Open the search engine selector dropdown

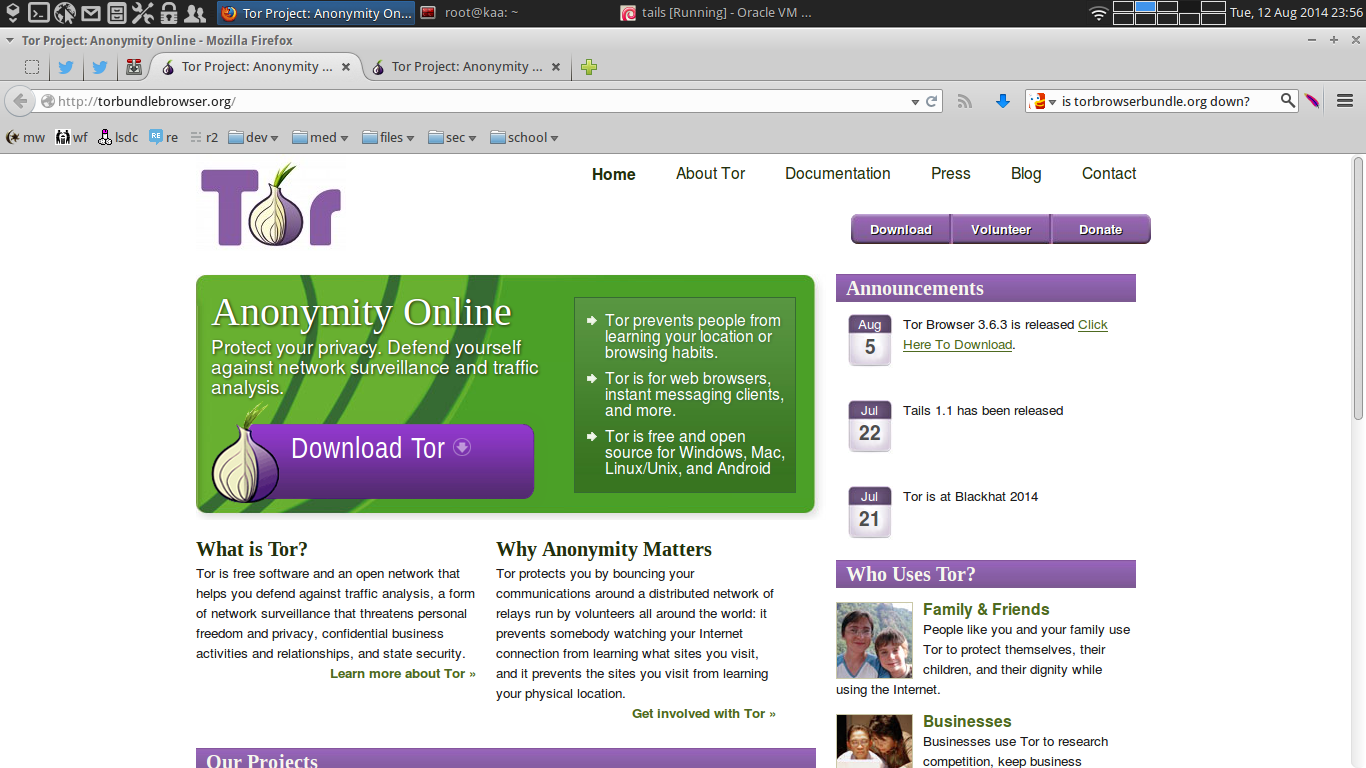point(1044,101)
